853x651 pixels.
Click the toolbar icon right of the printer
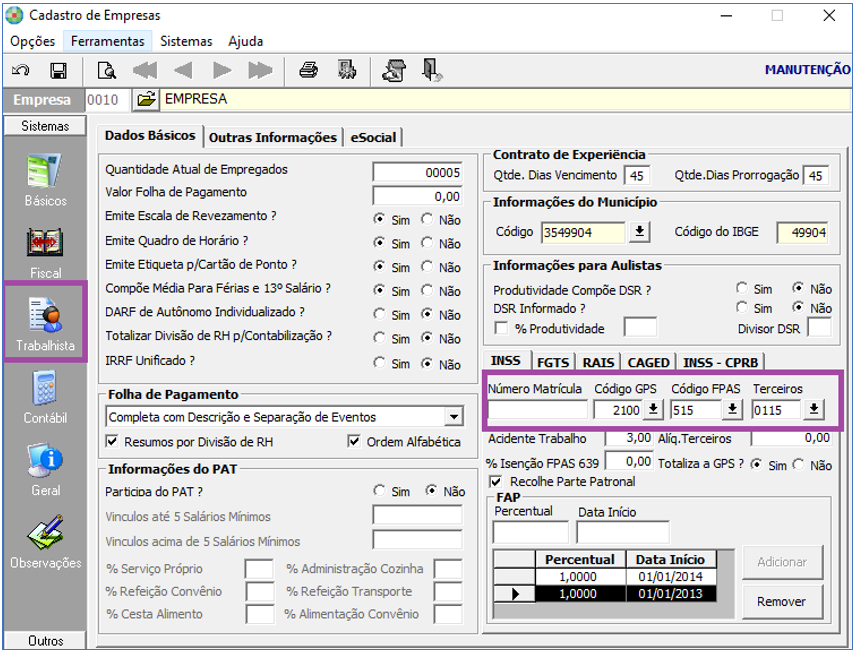tap(347, 71)
